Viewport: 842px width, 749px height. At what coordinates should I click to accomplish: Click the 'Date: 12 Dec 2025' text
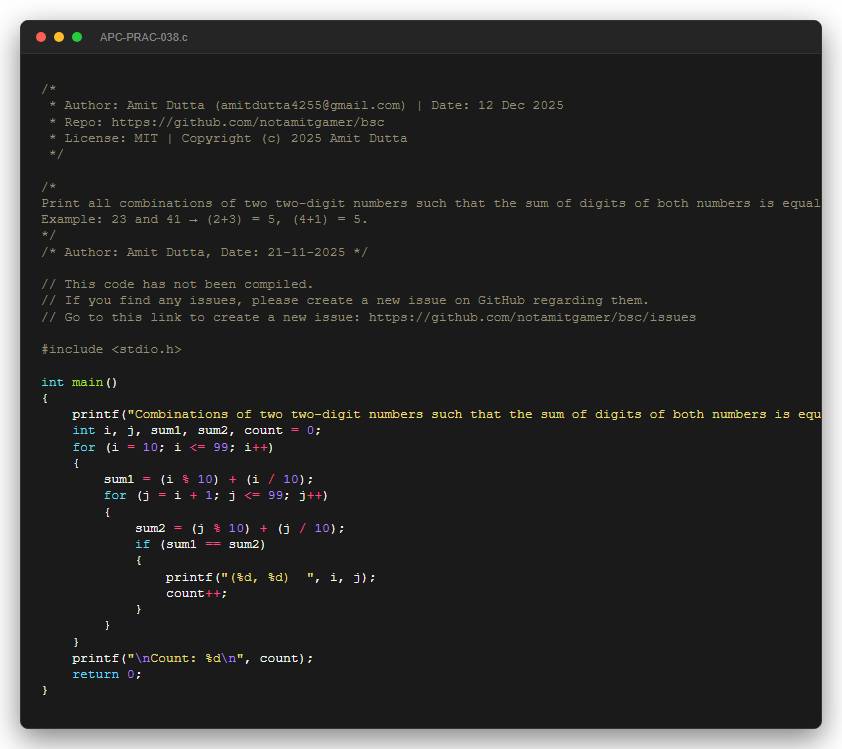497,105
